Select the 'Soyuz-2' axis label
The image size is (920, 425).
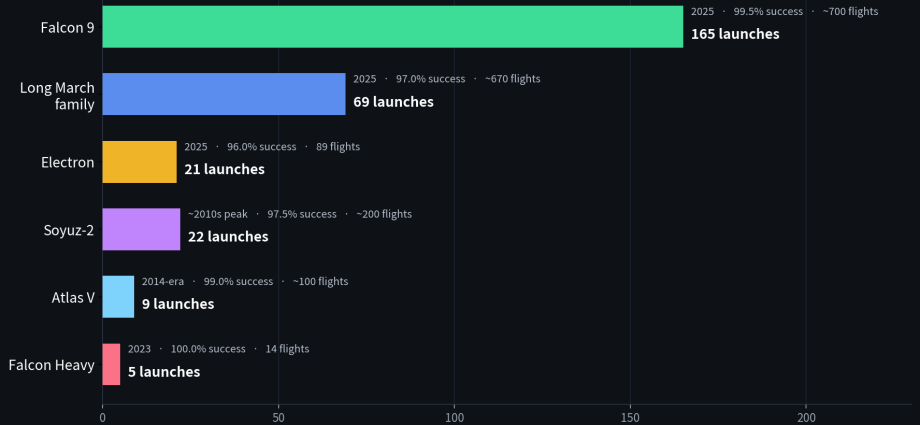coord(69,230)
